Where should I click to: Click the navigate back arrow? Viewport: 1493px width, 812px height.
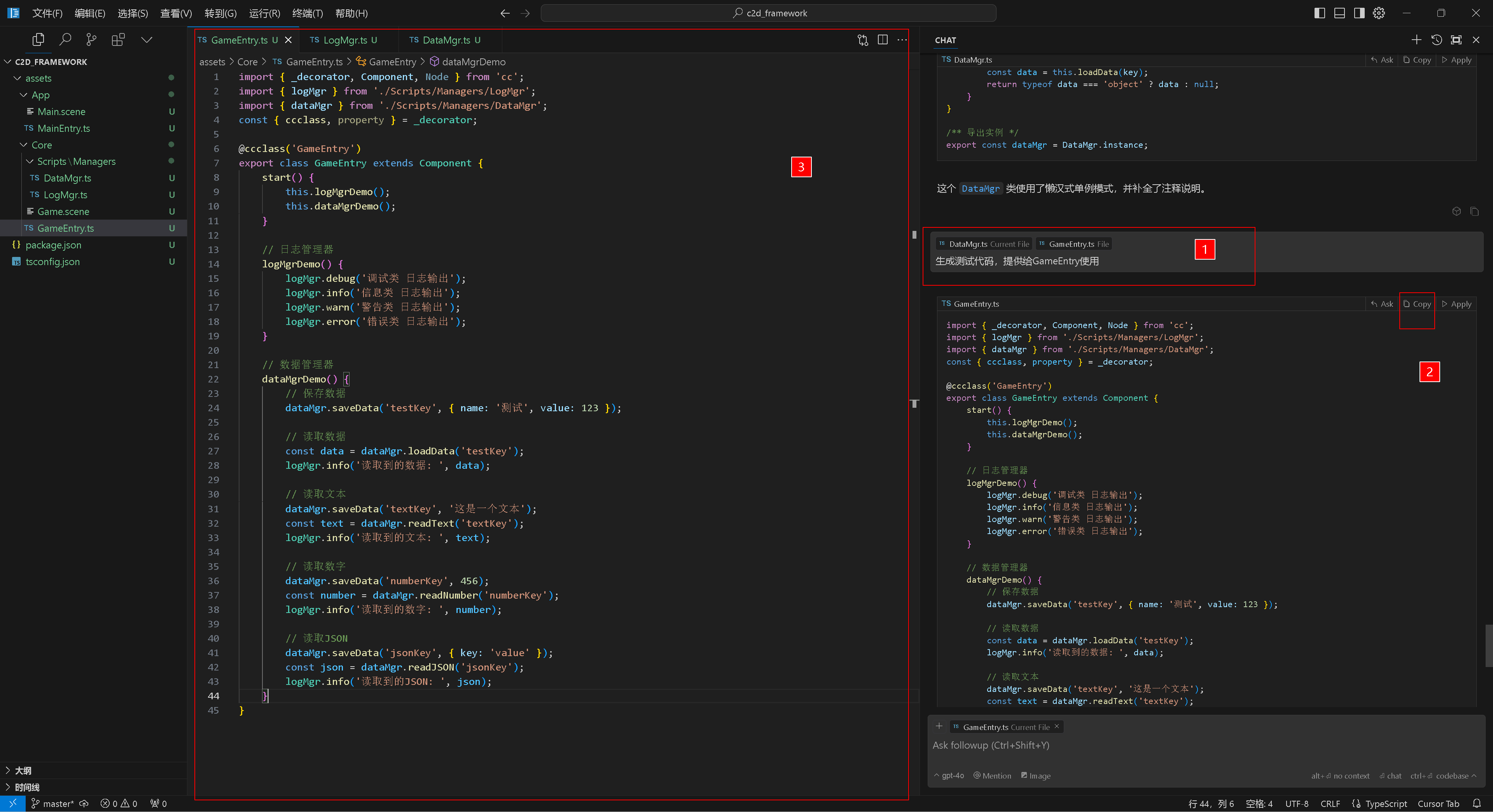click(505, 13)
